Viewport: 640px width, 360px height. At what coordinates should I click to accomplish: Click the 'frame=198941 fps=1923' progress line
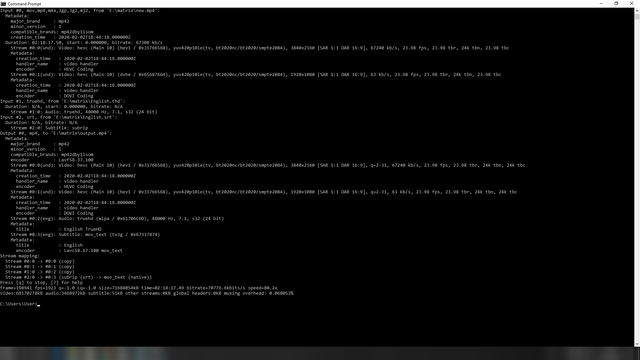pyautogui.click(x=139, y=288)
